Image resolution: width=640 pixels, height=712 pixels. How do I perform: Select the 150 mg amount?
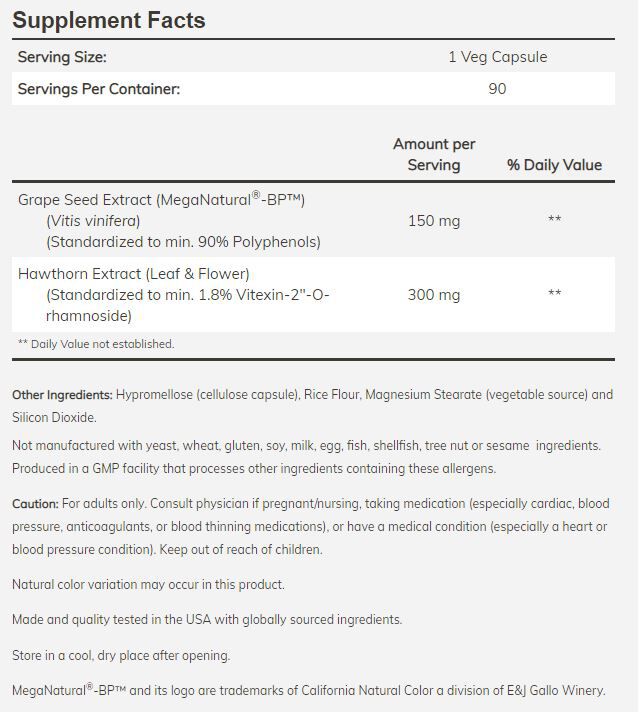pyautogui.click(x=434, y=221)
